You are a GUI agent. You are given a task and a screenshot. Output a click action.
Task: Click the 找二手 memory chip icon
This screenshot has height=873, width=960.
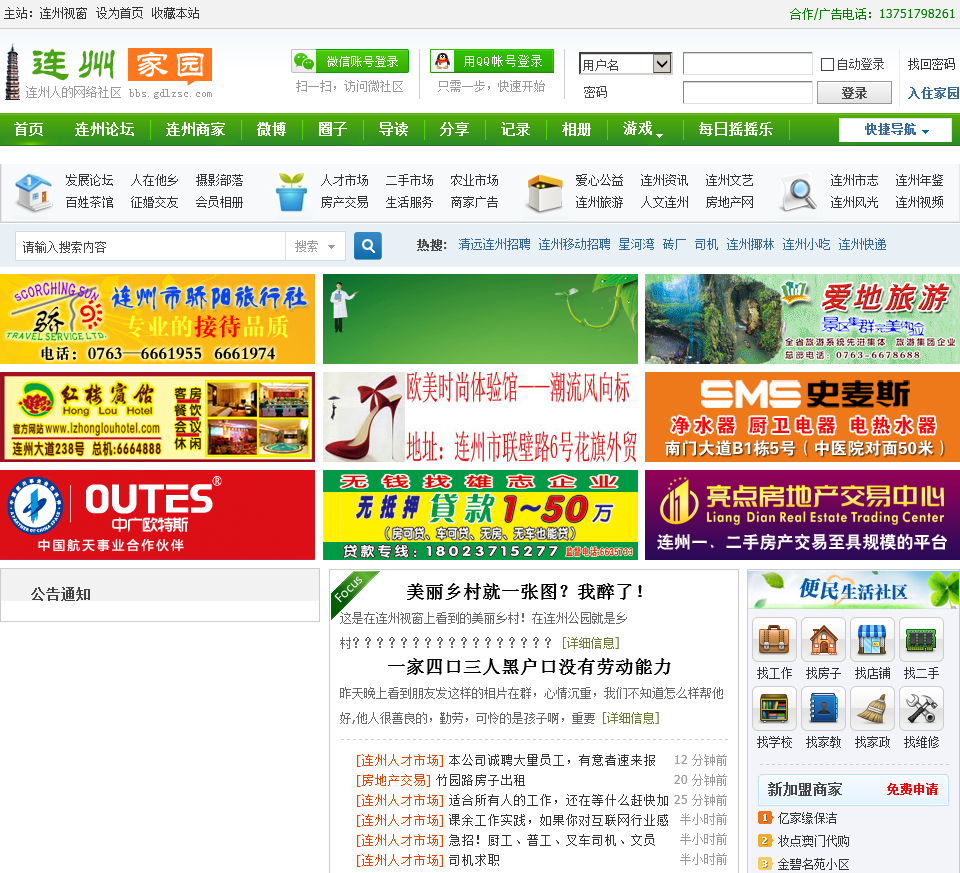[x=921, y=640]
